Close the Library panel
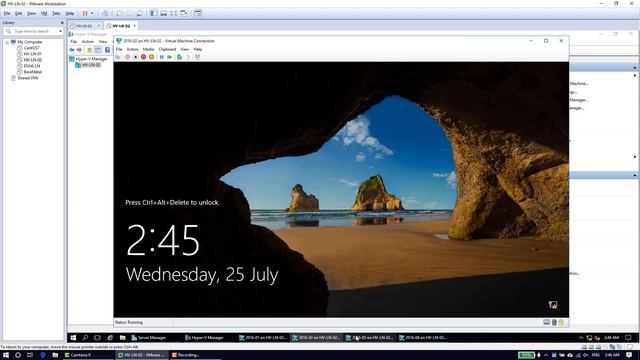This screenshot has width=640, height=360. click(62, 23)
